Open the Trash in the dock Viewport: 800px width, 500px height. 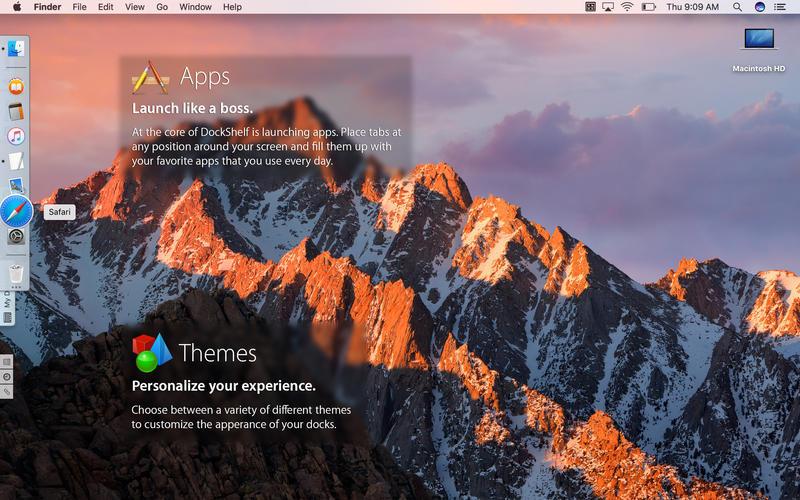tap(16, 272)
